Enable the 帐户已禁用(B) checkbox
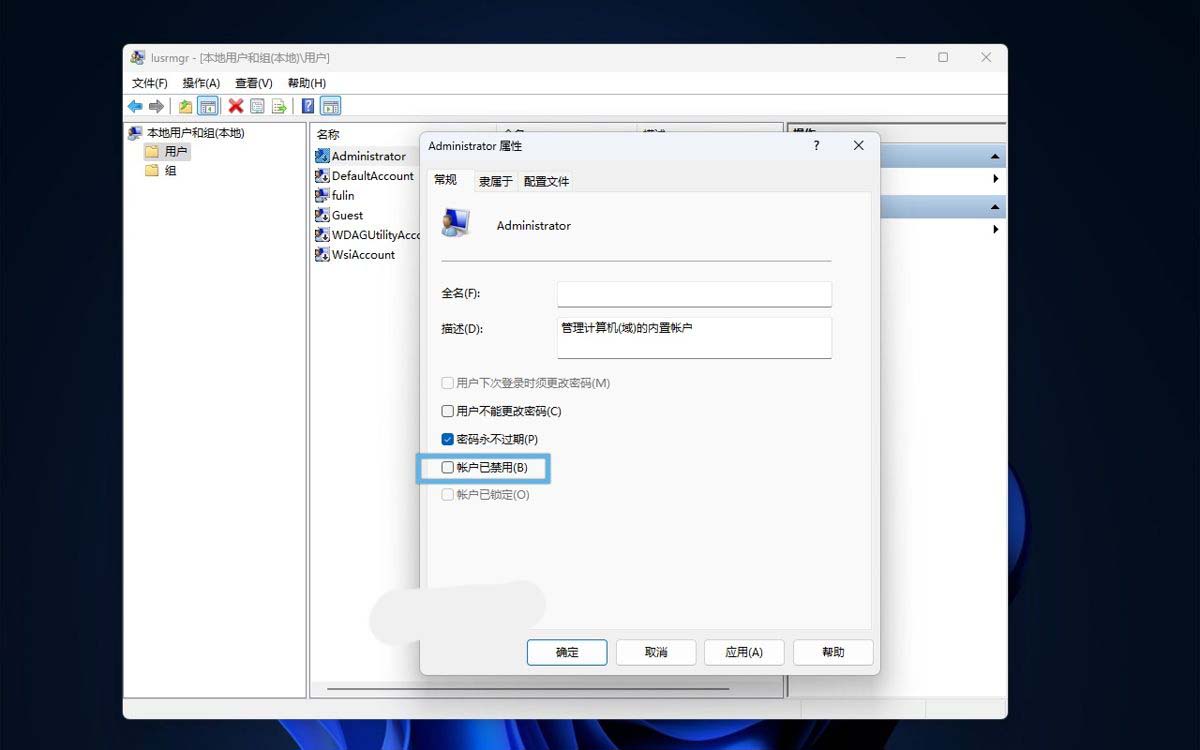This screenshot has height=750, width=1200. tap(447, 467)
